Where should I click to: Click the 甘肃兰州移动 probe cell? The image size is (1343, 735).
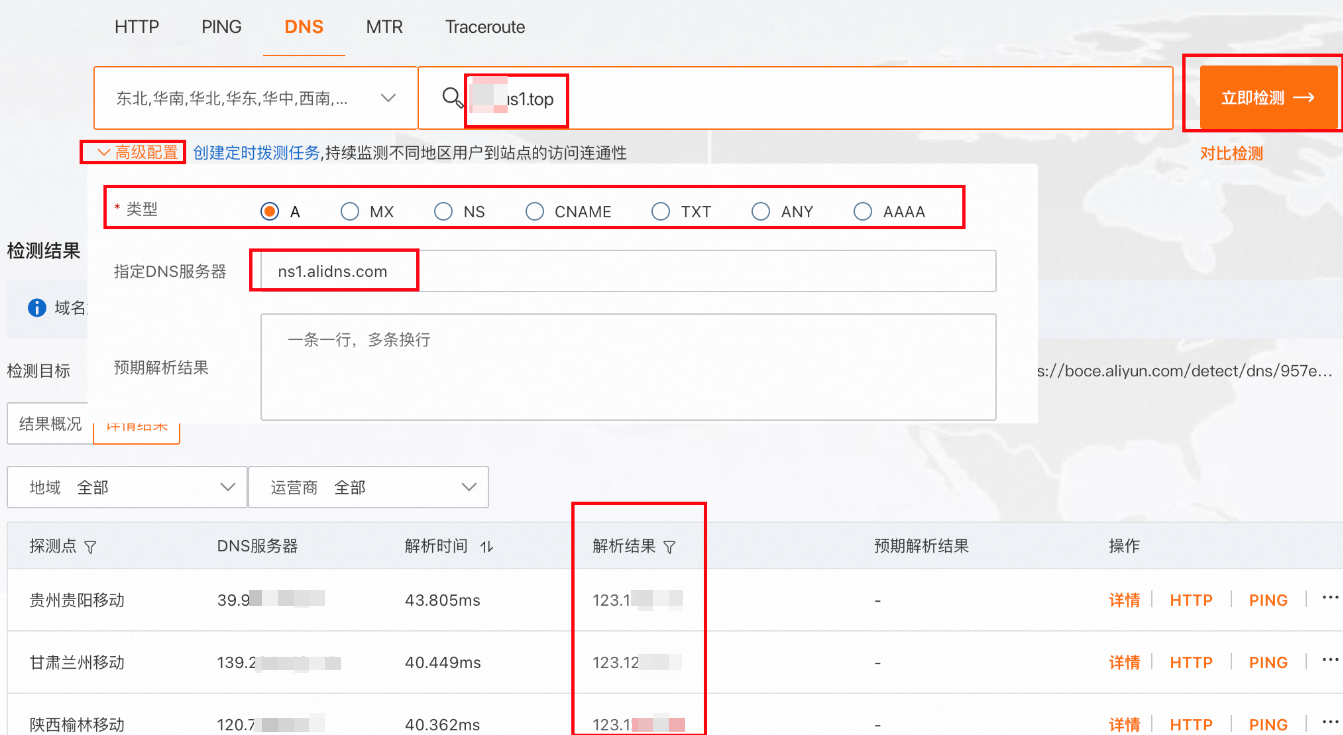77,662
